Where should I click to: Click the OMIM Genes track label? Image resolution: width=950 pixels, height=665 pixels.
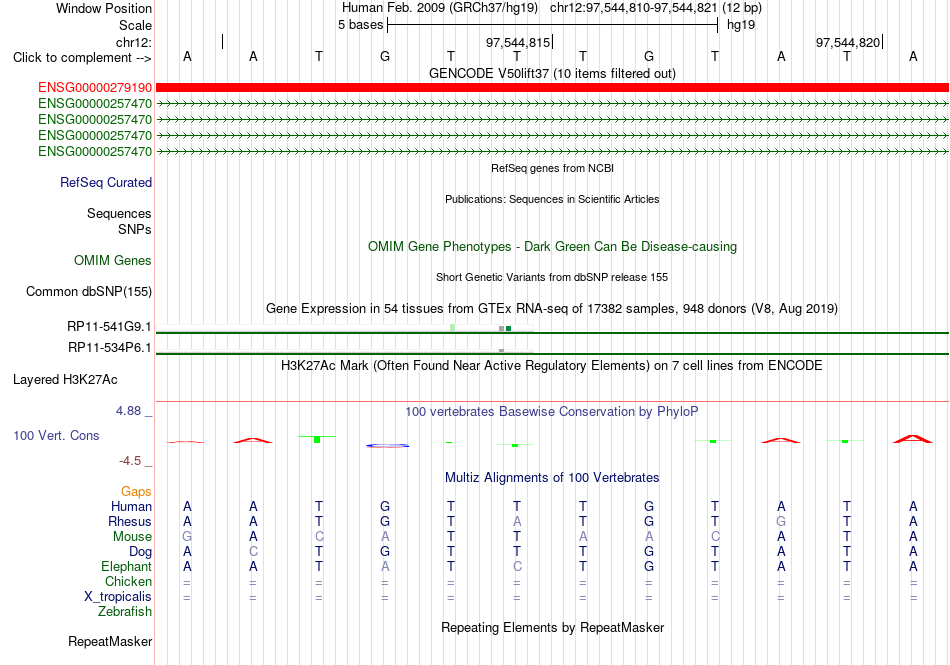coord(113,260)
